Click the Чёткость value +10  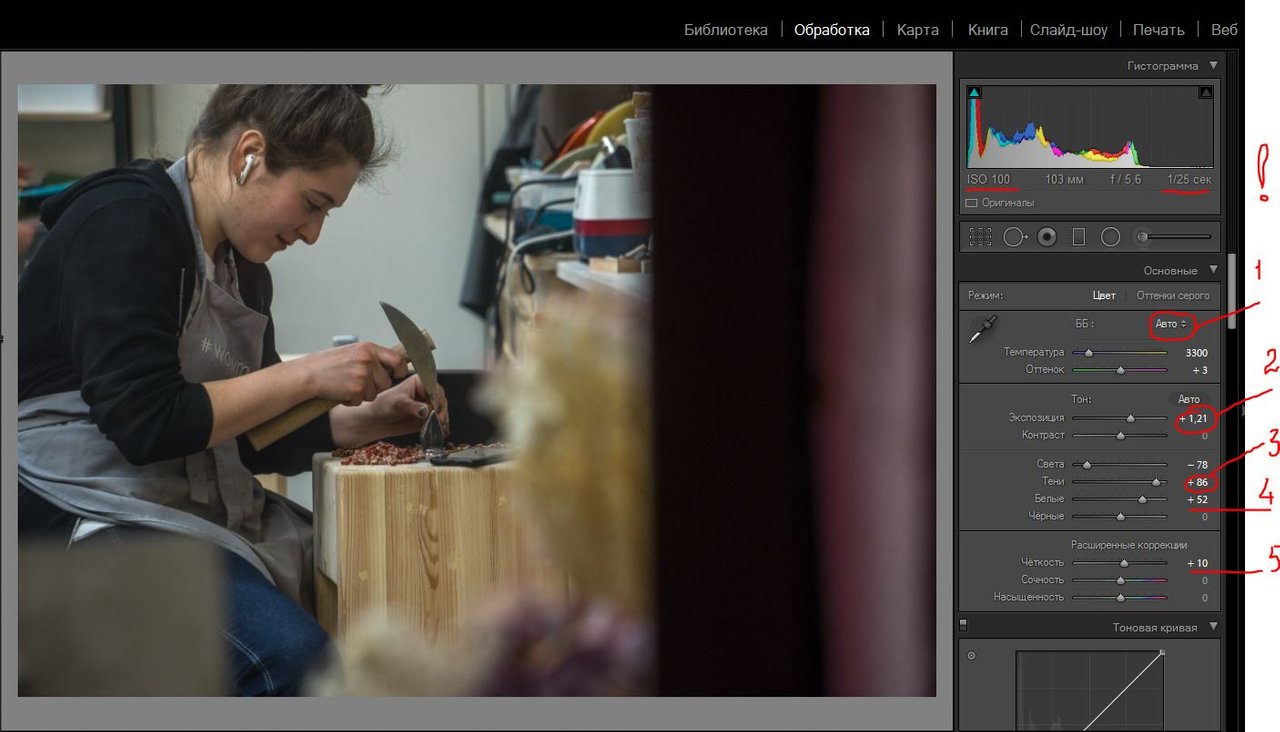pyautogui.click(x=1197, y=563)
